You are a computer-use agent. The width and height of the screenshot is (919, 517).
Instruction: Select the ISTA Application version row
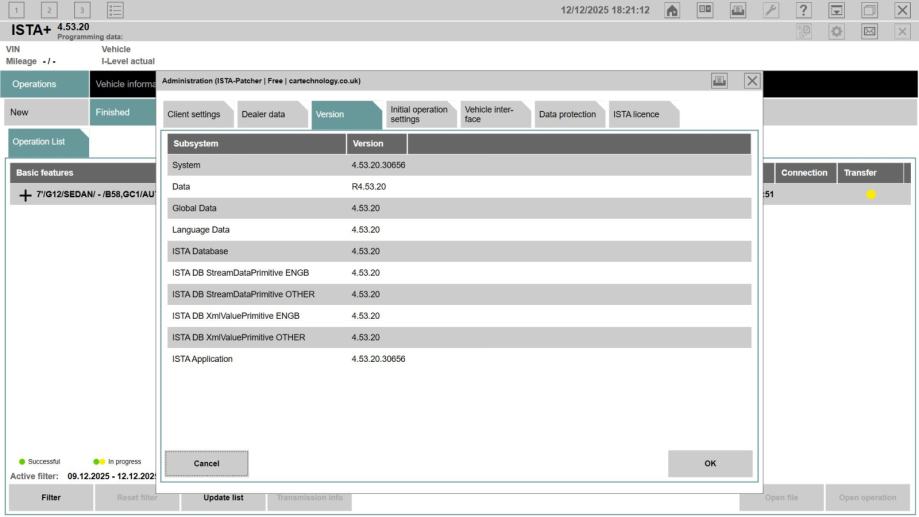click(x=458, y=359)
